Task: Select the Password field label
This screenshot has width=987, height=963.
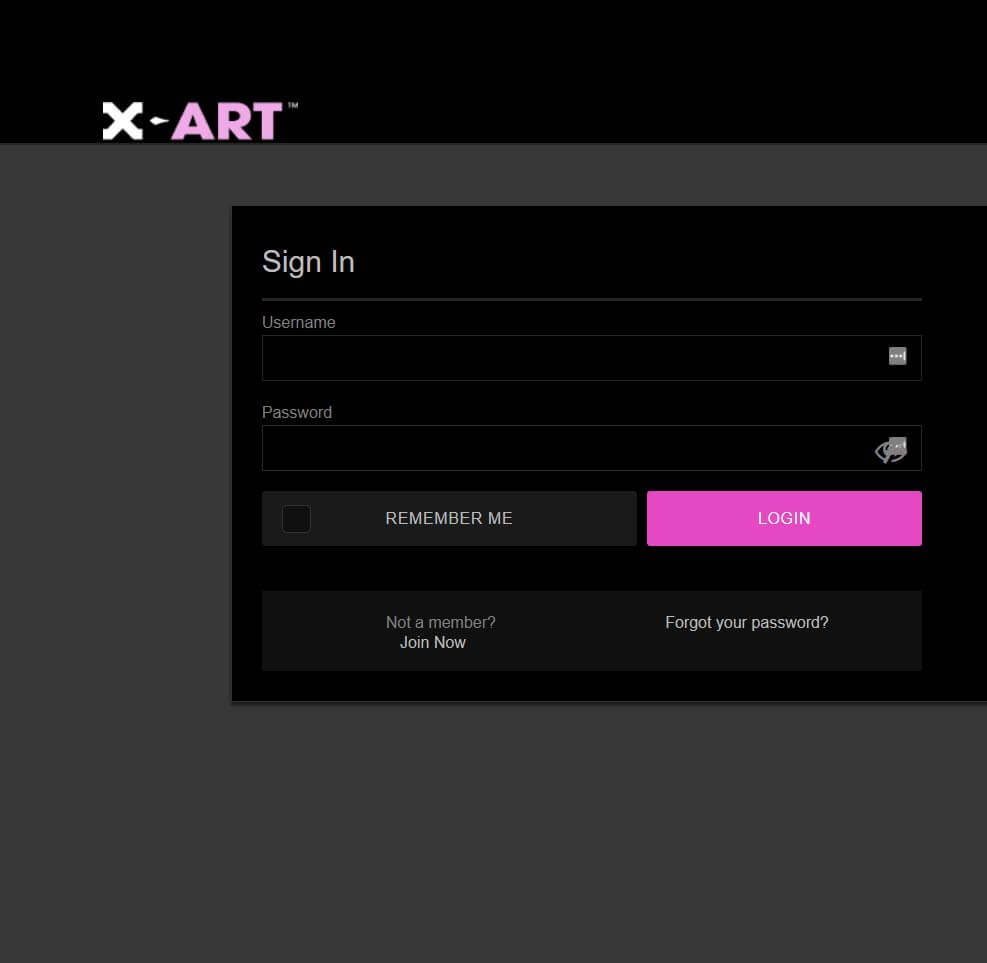Action: click(296, 412)
